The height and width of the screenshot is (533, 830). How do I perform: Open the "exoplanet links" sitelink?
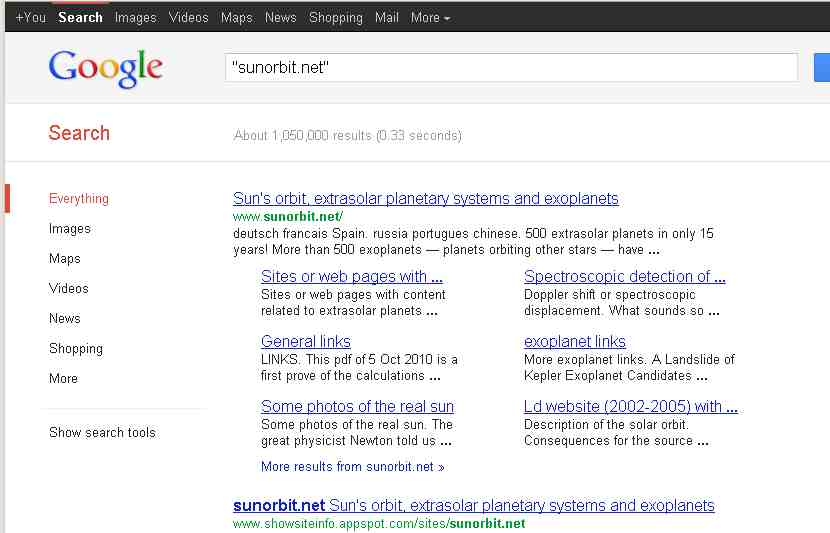(x=574, y=341)
